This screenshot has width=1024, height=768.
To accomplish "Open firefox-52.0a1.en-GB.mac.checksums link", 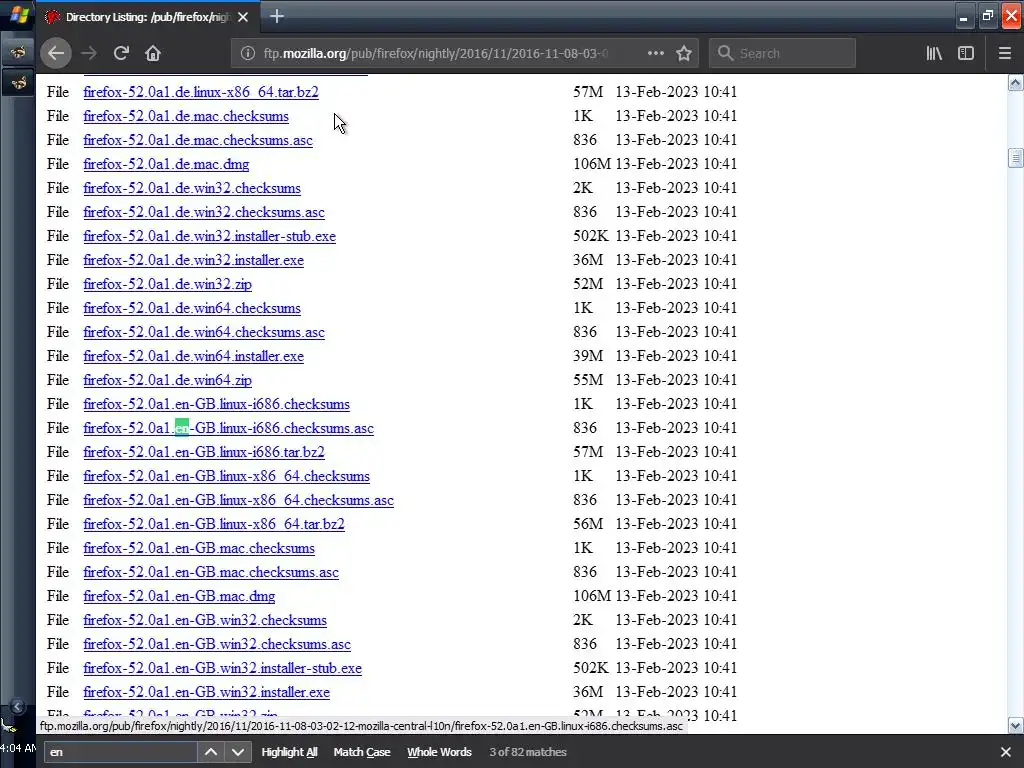I will coord(199,548).
